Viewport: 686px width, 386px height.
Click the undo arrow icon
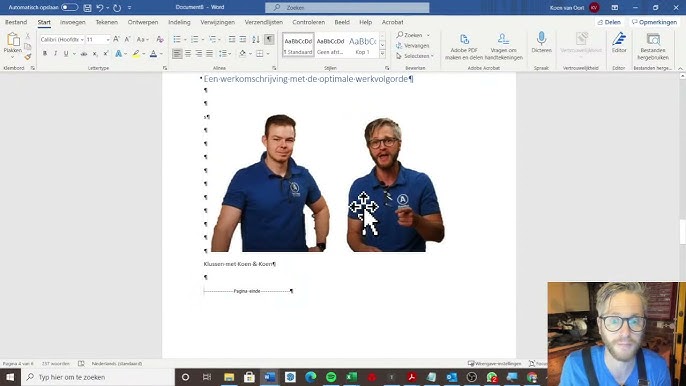[100, 7]
